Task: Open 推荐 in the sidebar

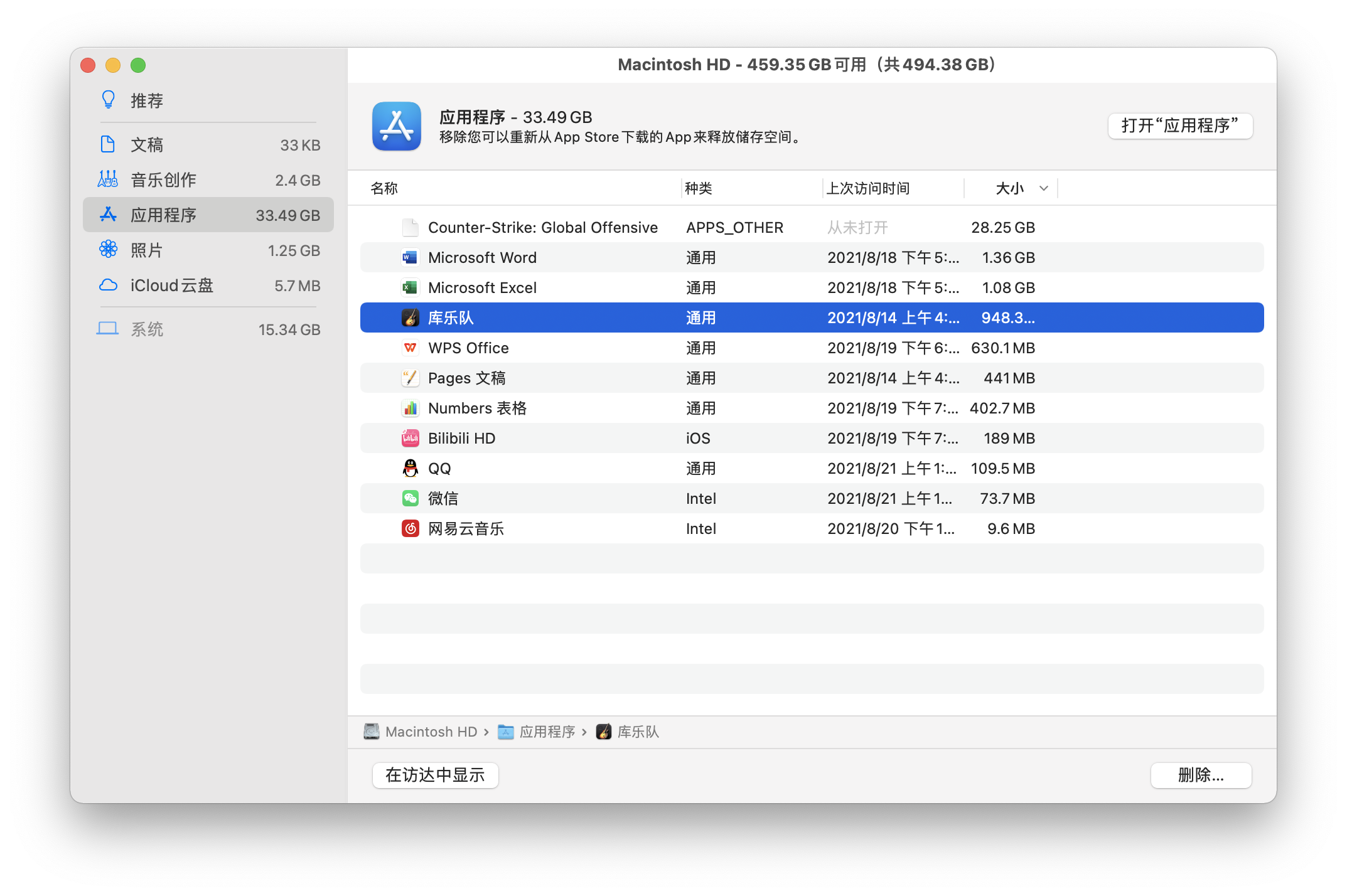Action: click(x=147, y=100)
